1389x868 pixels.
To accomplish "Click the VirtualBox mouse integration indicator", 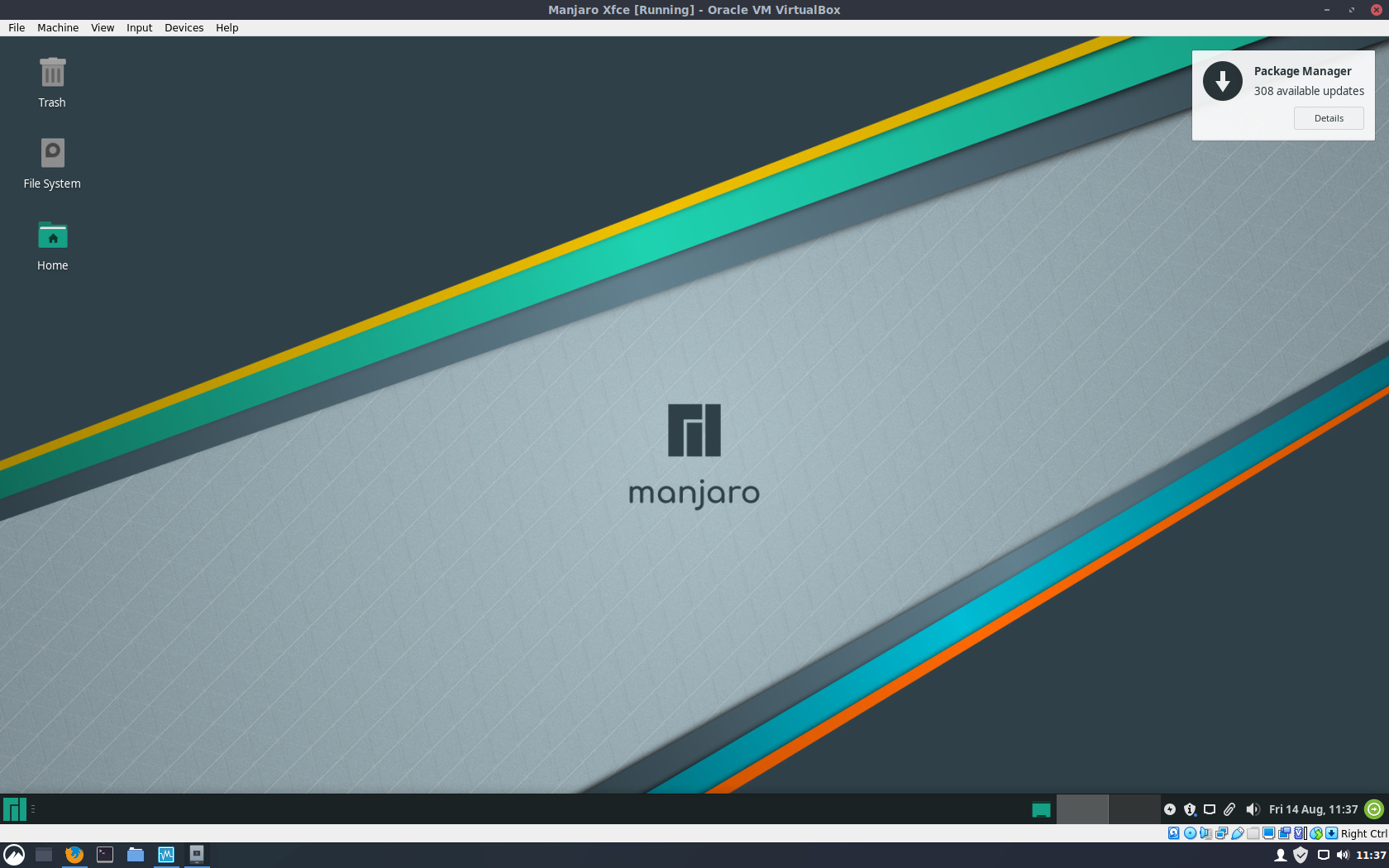I will tap(1316, 833).
